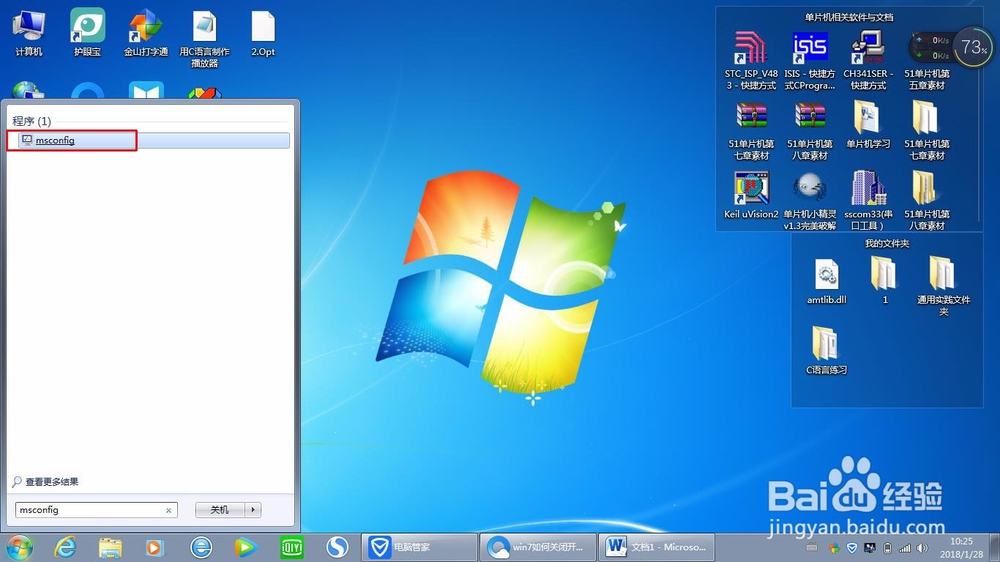Click the 73% memory usage circle widget

(974, 47)
